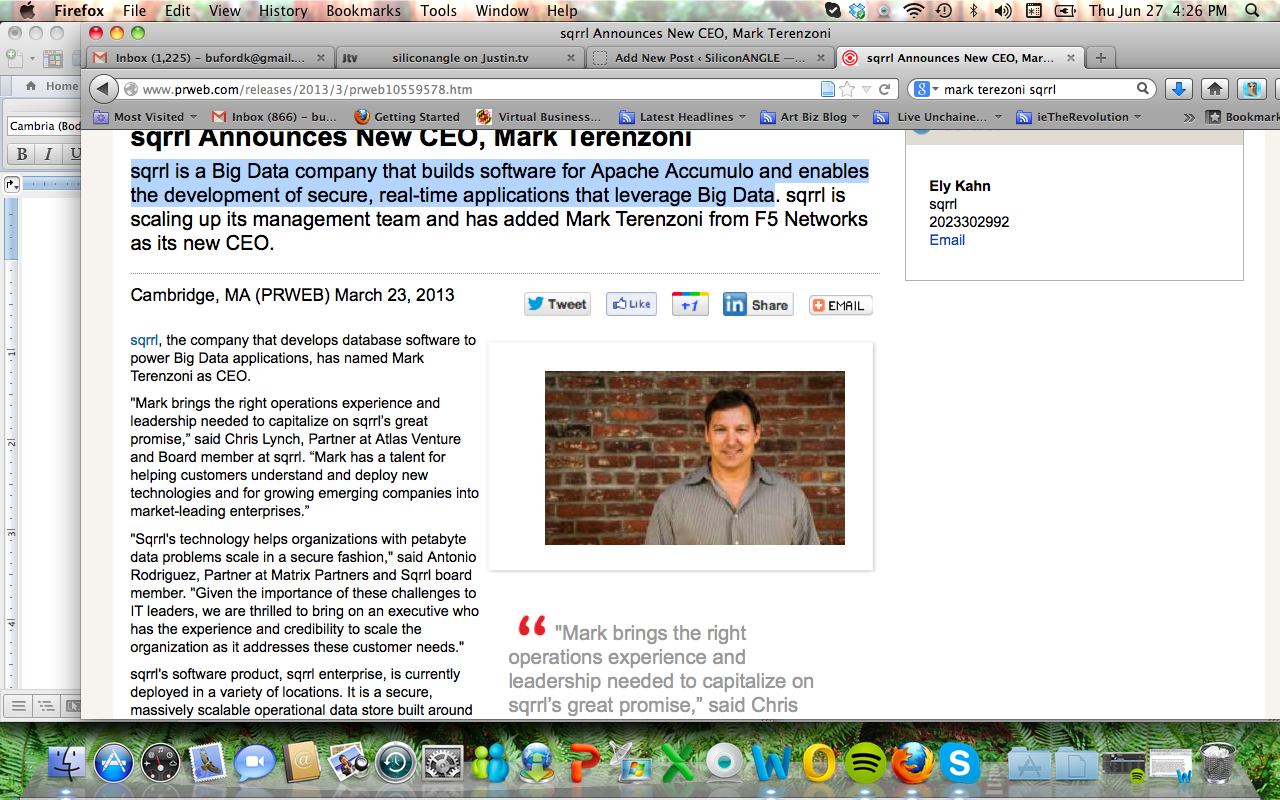Viewport: 1280px width, 800px height.
Task: Open Address Book in the Dock
Action: 302,763
